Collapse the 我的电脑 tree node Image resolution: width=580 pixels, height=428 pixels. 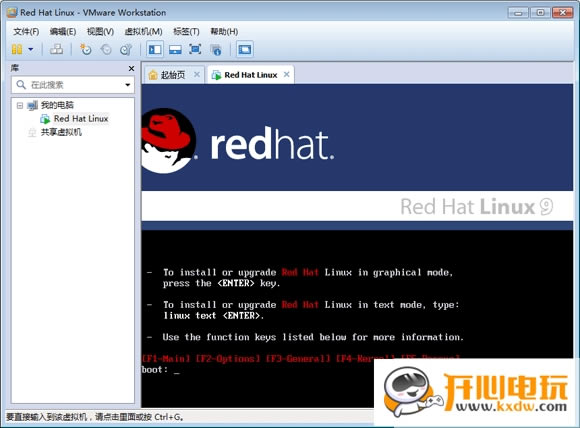coord(20,105)
